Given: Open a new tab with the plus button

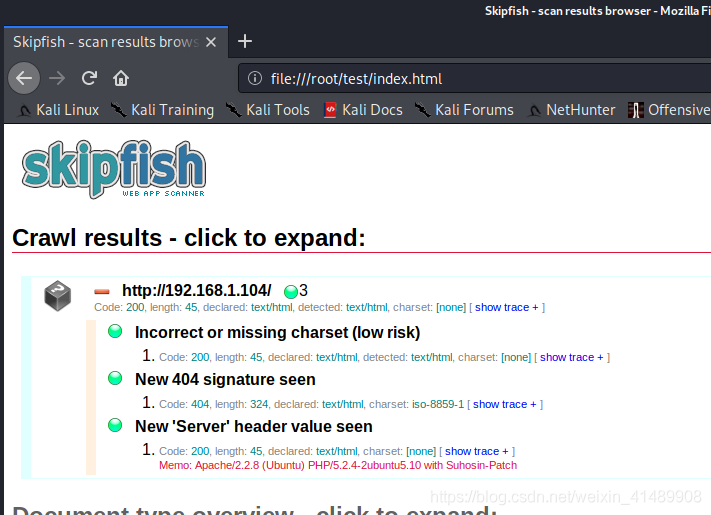Looking at the screenshot, I should (245, 41).
